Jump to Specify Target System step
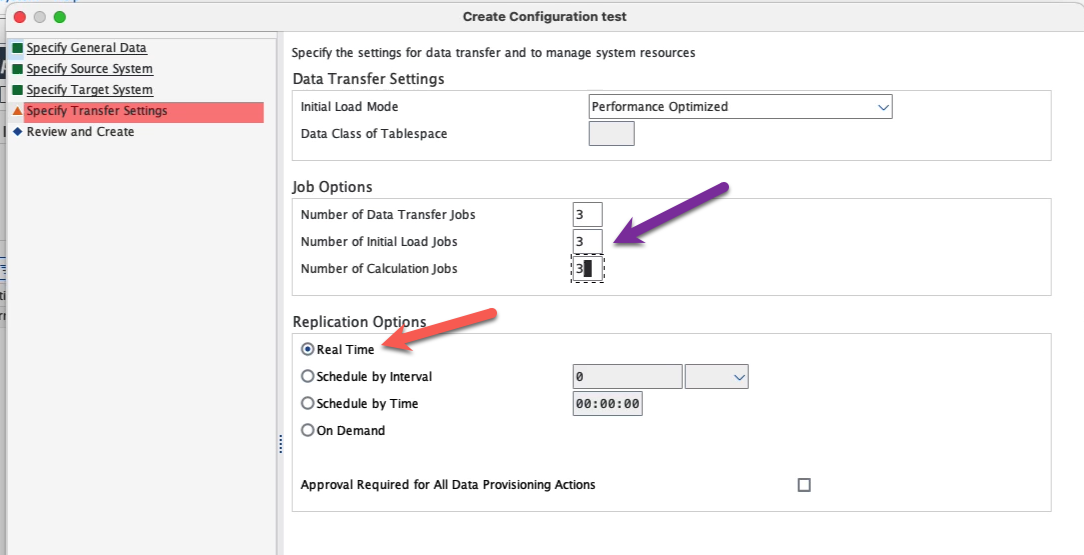Viewport: 1084px width, 555px height. pos(89,90)
